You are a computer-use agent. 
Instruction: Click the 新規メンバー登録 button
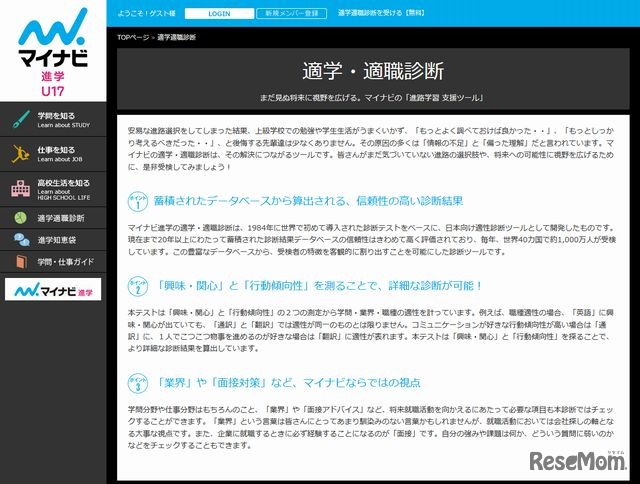[291, 13]
